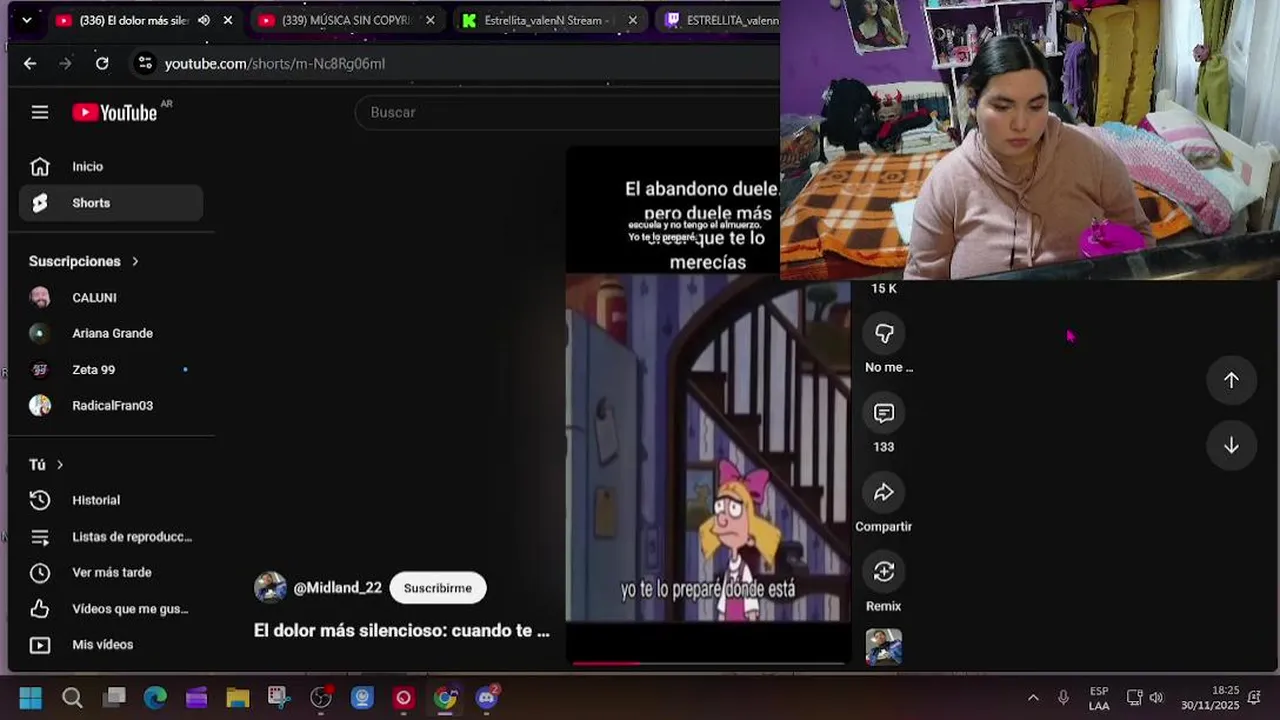
Task: Open Ver más tarde in the sidebar
Action: click(111, 572)
